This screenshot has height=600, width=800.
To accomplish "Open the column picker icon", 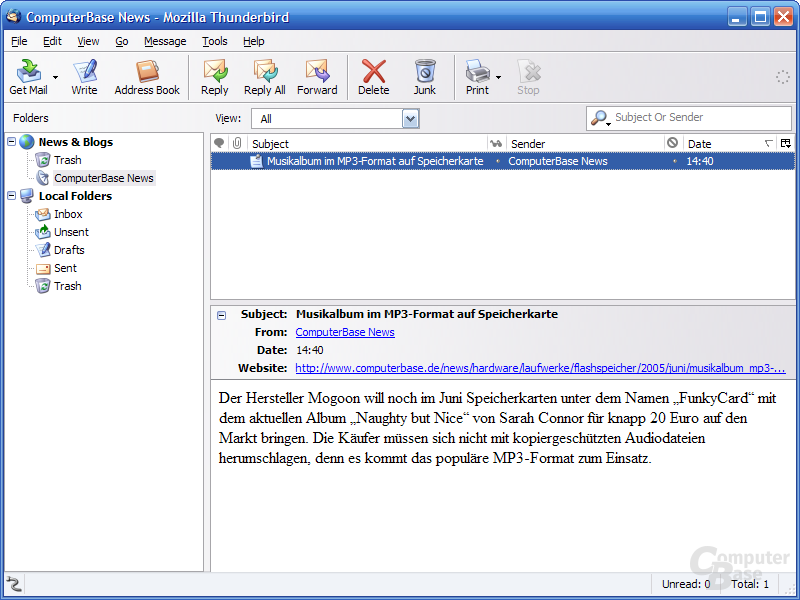I will click(x=786, y=143).
